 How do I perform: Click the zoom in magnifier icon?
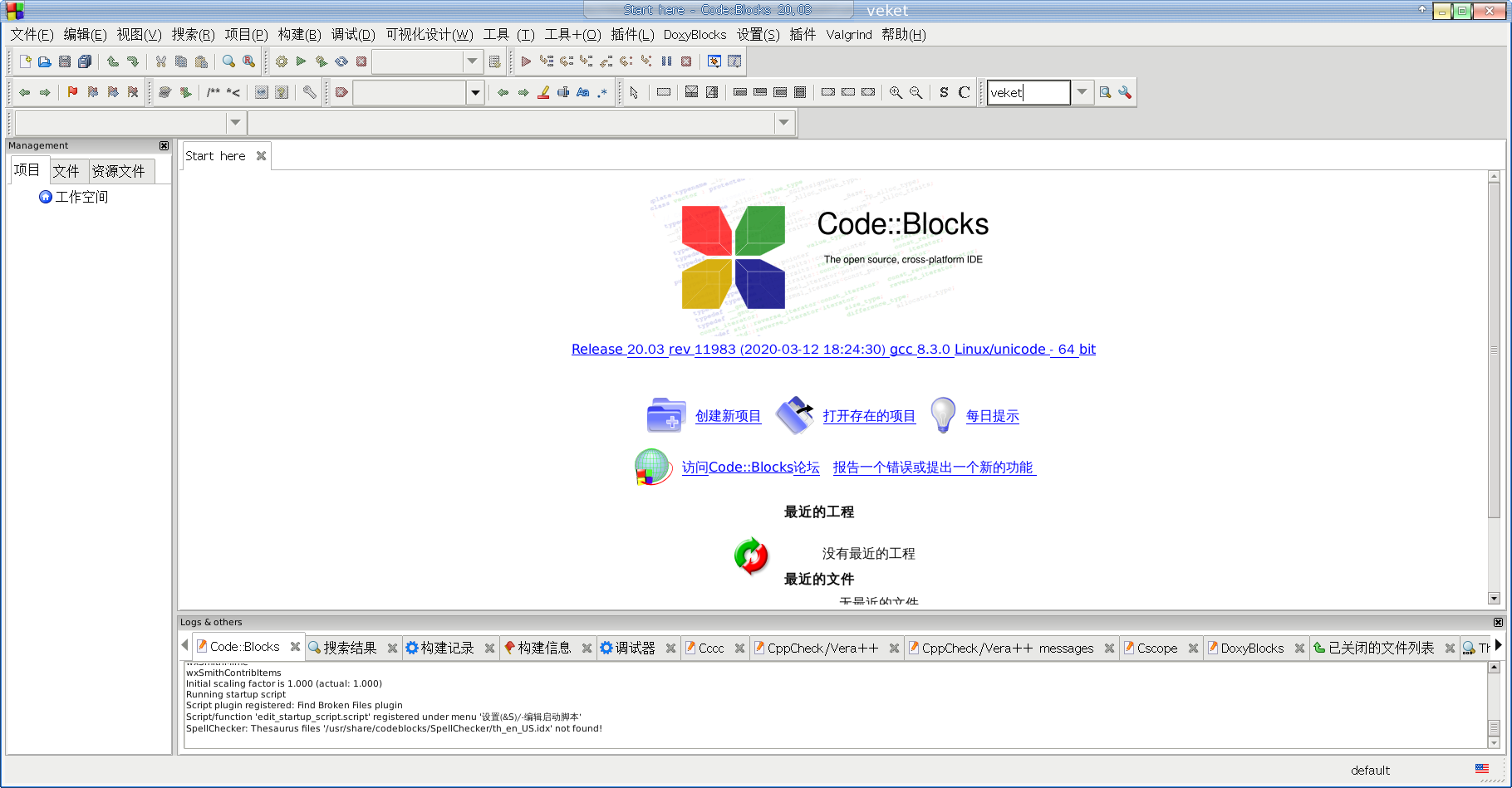[x=896, y=92]
